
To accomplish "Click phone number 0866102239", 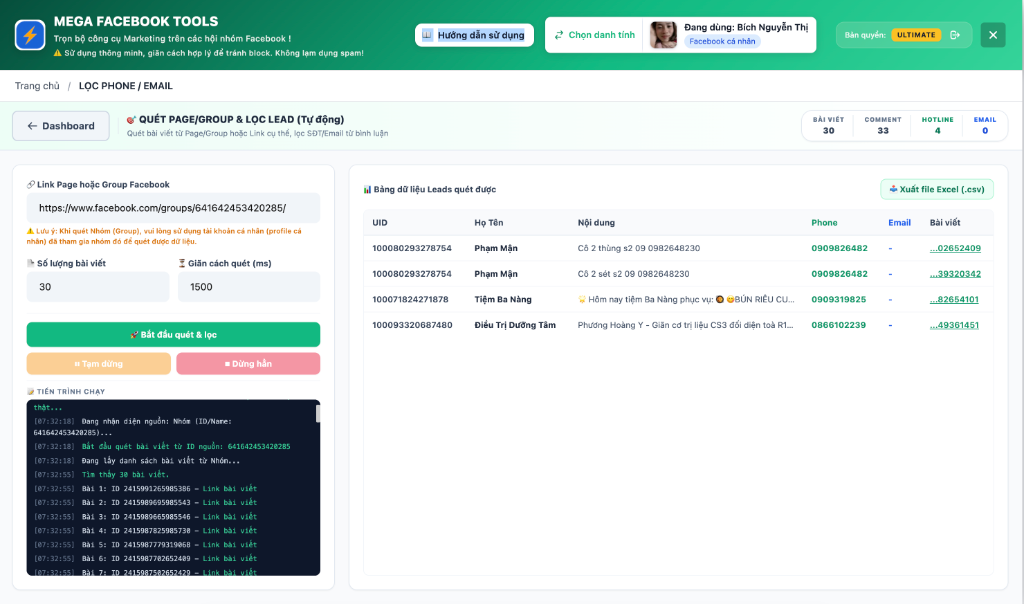I will point(839,325).
